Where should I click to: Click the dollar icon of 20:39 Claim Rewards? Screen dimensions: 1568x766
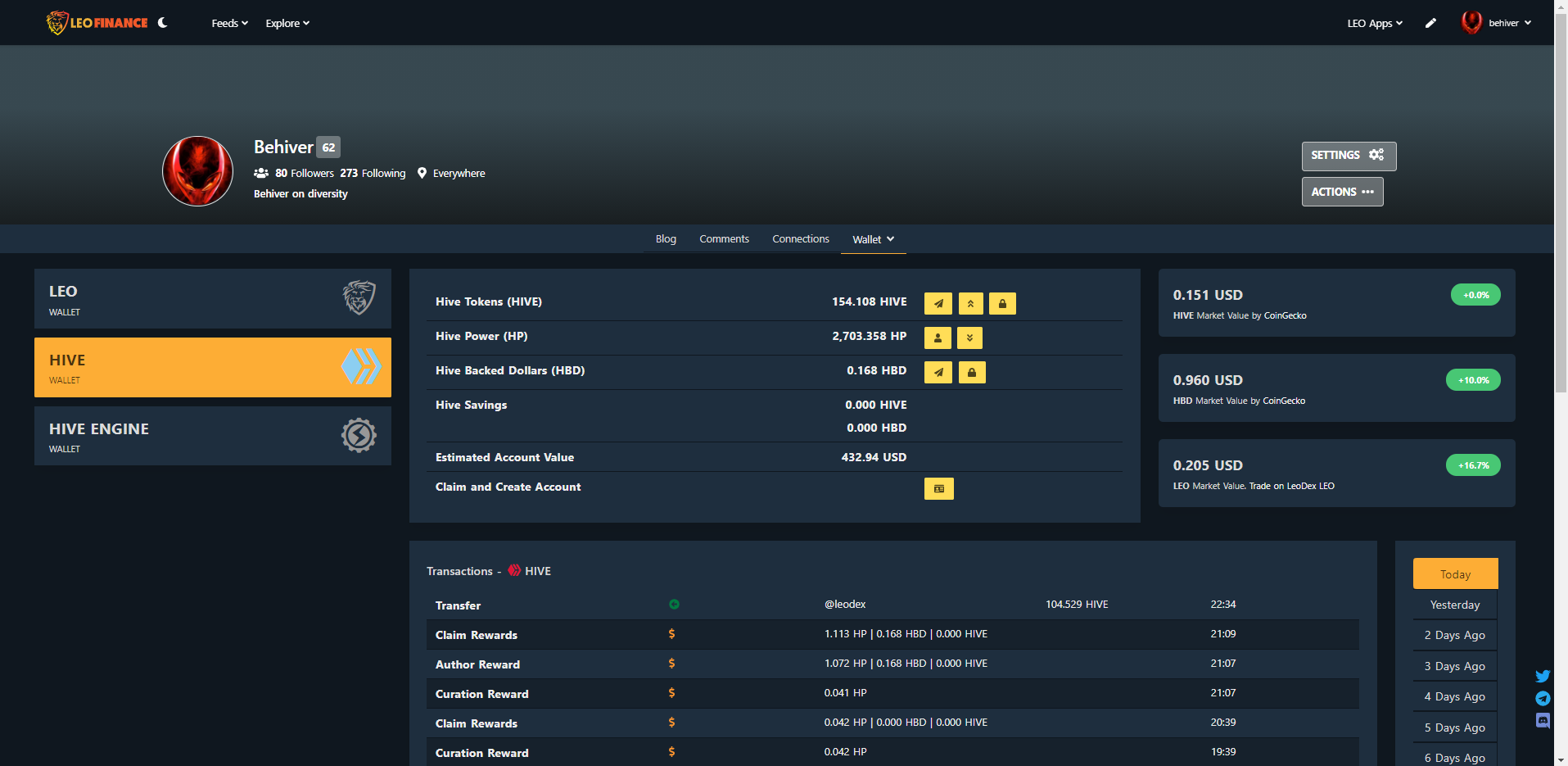(x=671, y=723)
